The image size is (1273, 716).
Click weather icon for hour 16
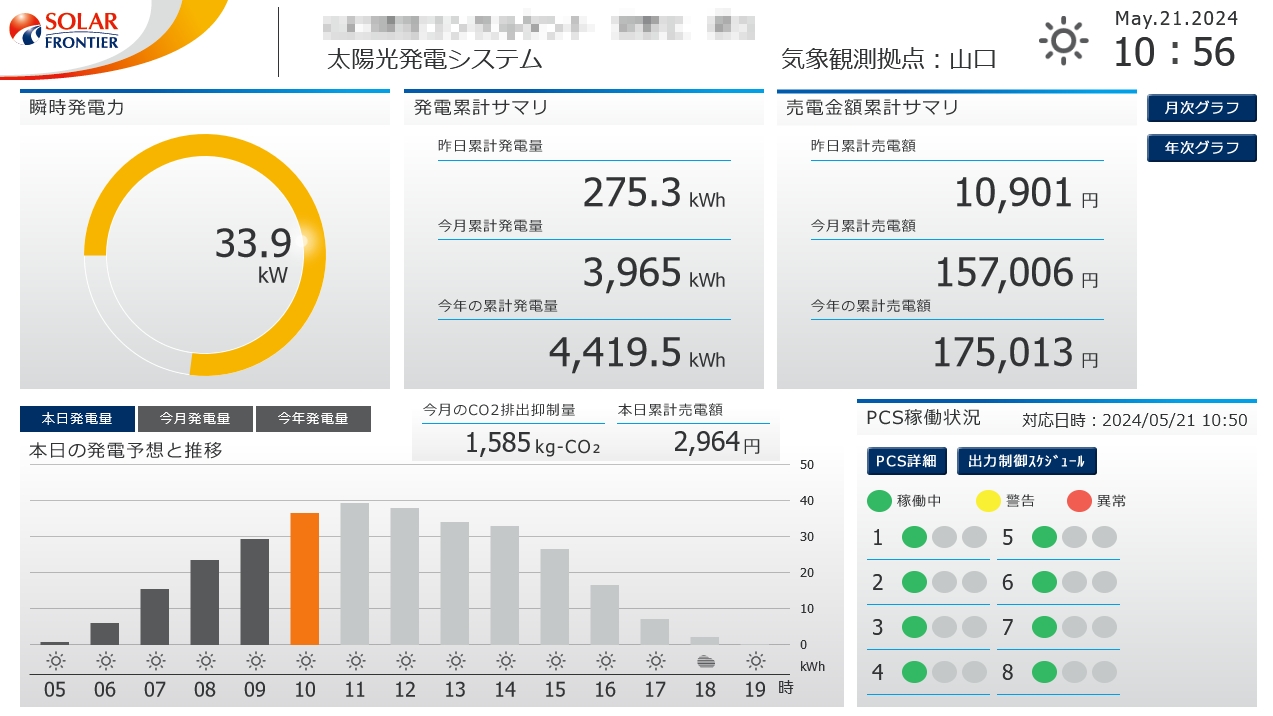pyautogui.click(x=605, y=660)
